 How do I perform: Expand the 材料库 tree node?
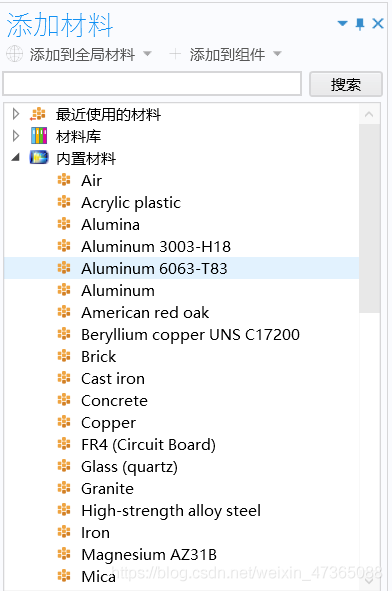point(15,136)
